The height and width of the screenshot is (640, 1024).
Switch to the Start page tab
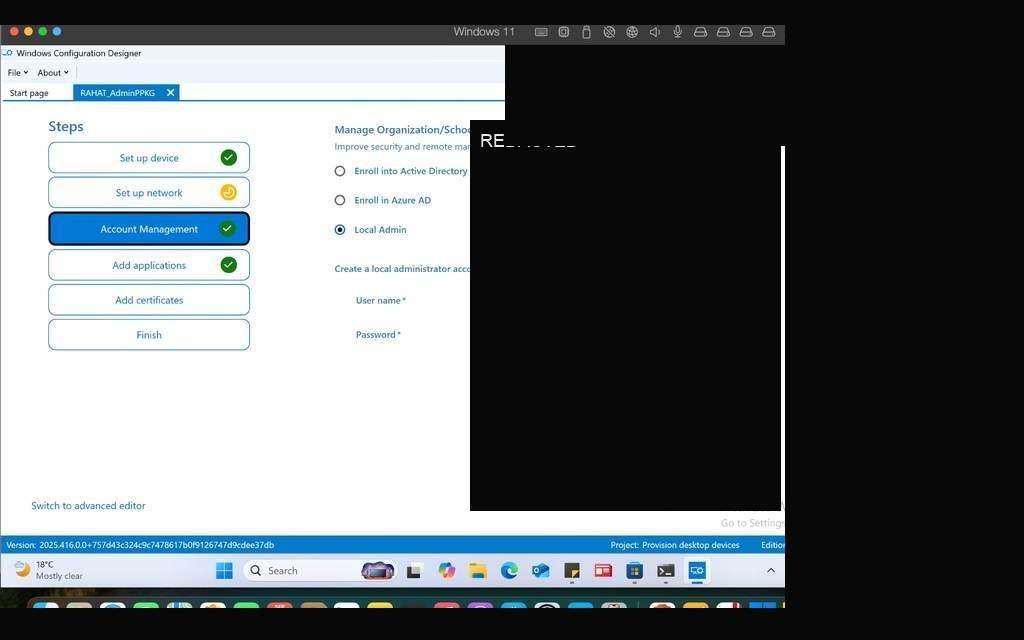pyautogui.click(x=29, y=93)
